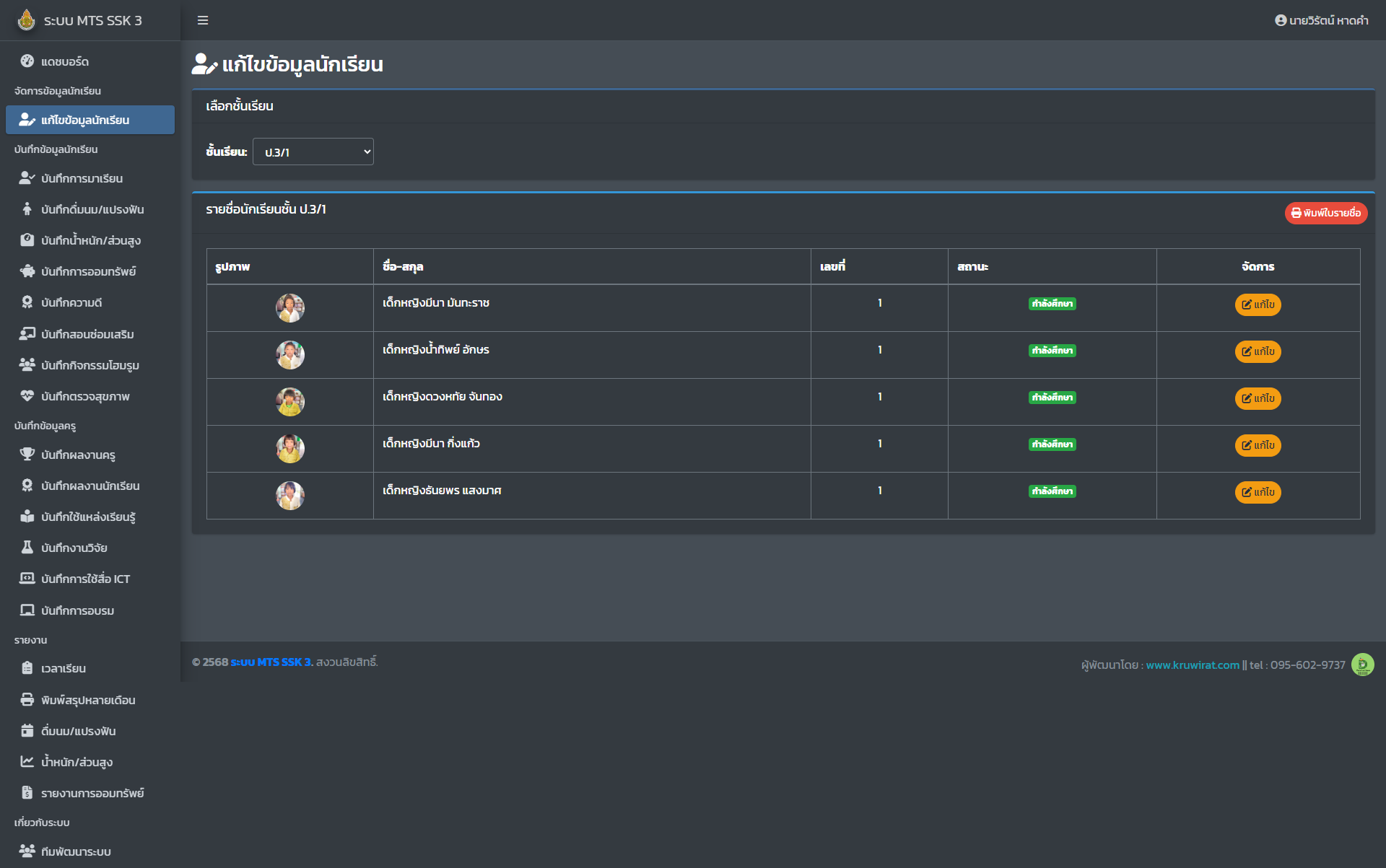The height and width of the screenshot is (868, 1386).
Task: Click the weight/height chart report icon
Action: click(27, 762)
